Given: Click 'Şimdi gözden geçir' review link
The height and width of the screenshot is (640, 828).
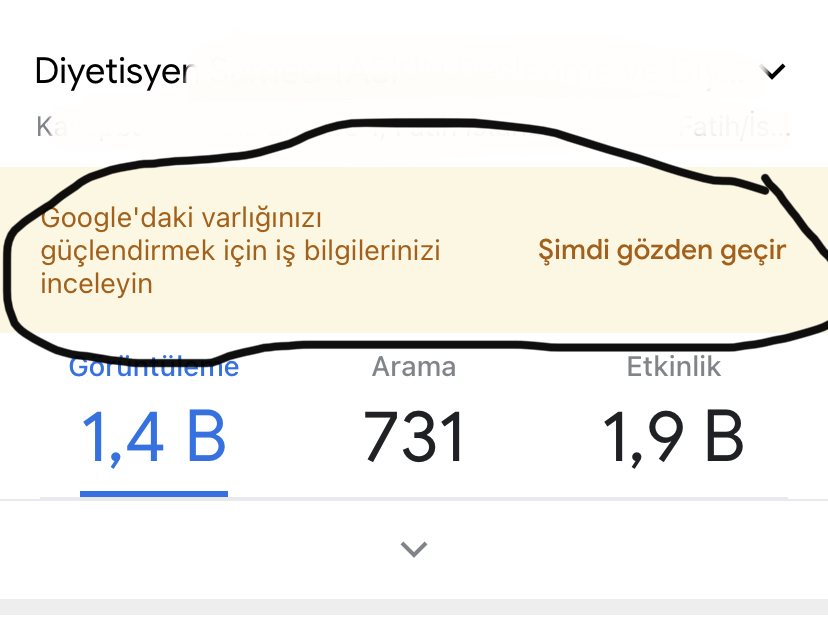Looking at the screenshot, I should [x=662, y=250].
